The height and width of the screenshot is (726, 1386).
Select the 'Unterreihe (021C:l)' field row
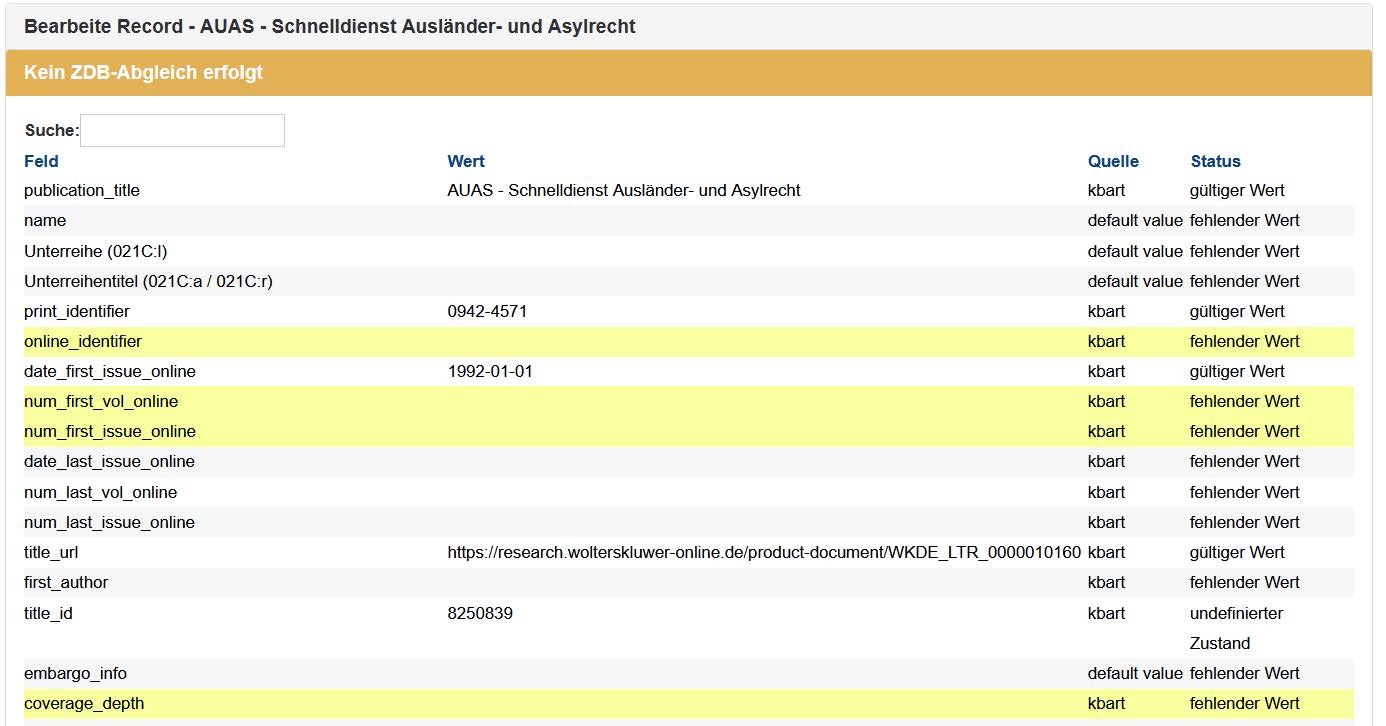[x=88, y=251]
